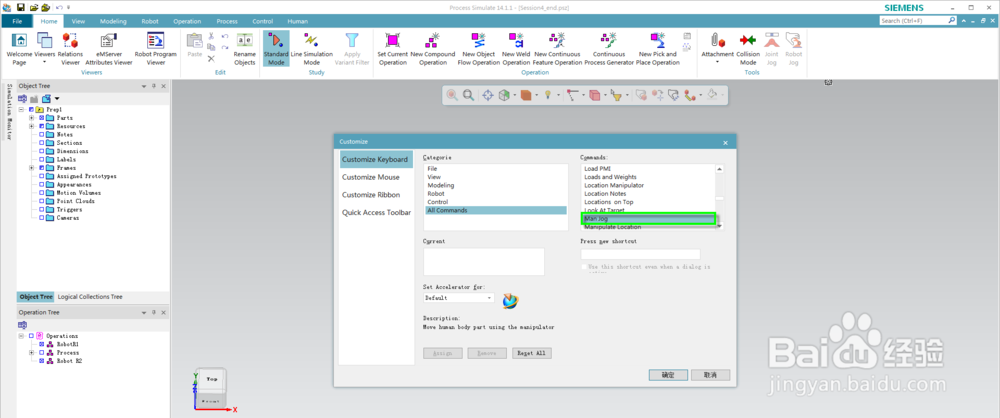The height and width of the screenshot is (418, 1000).
Task: Create a New Compound Operation
Action: 433,49
